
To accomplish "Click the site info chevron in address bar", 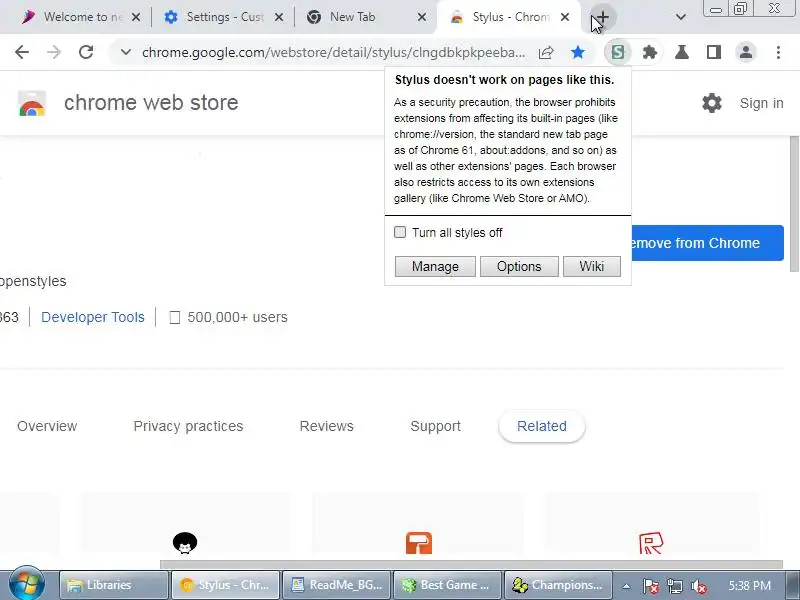I will point(126,52).
